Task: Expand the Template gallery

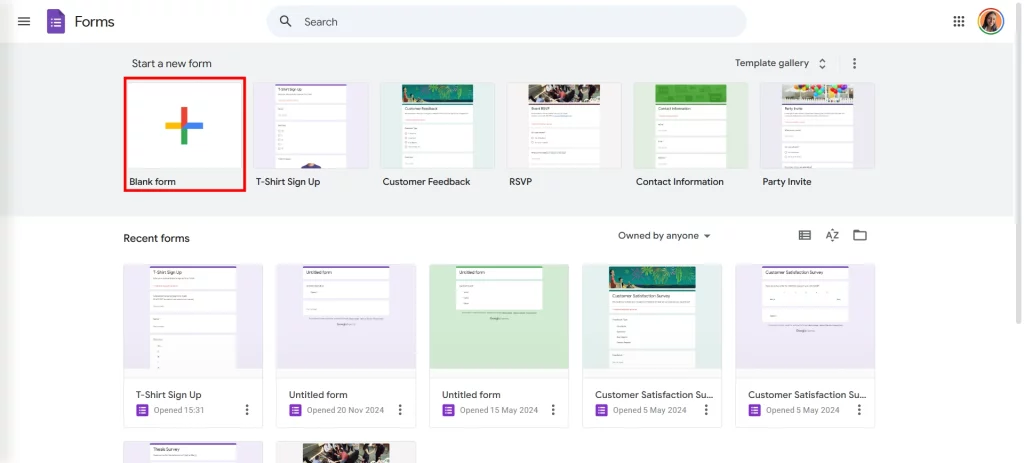Action: click(780, 63)
